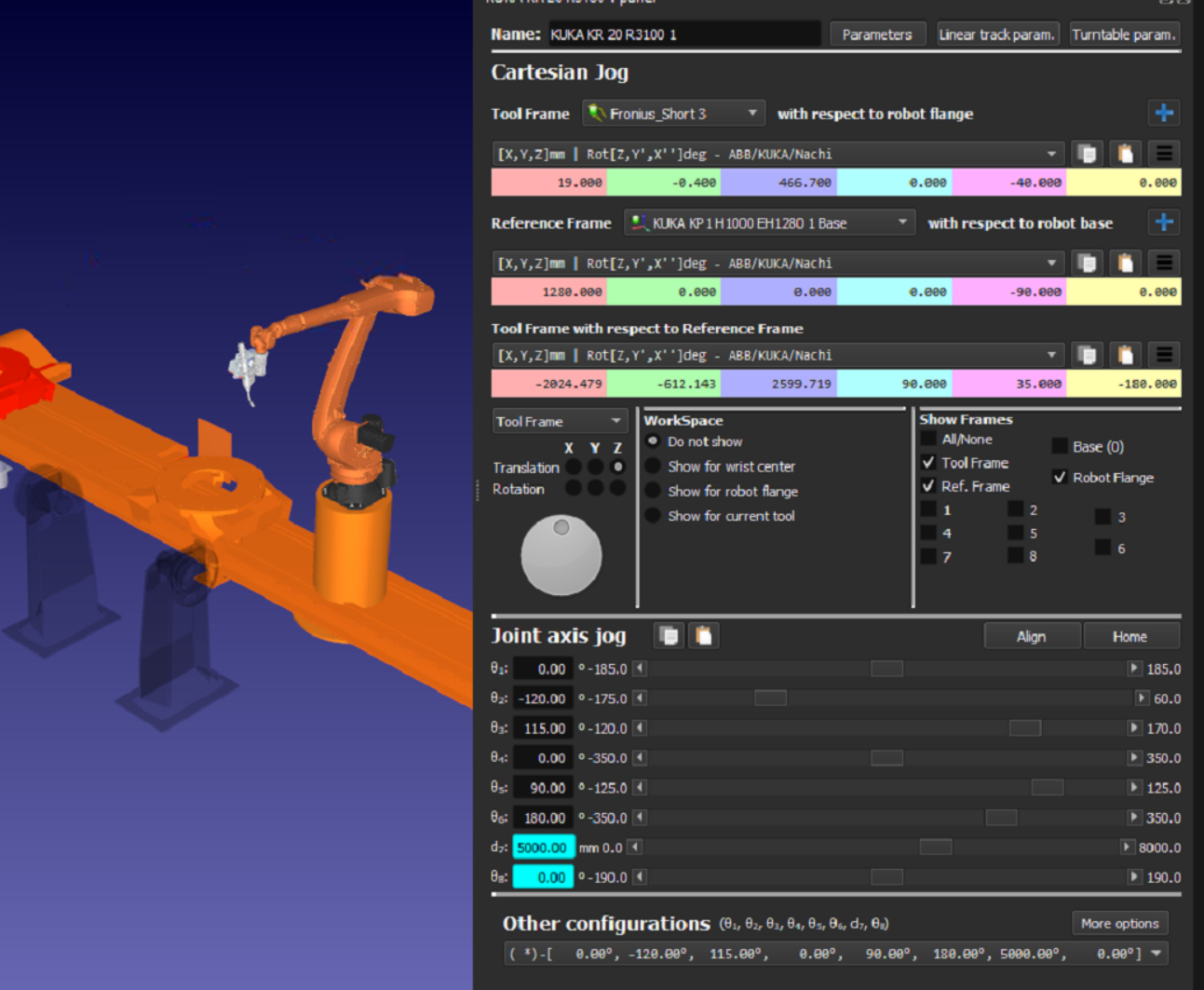Click the plus icon beside Reference Frame
Screen dimensions: 1204x990
tap(1164, 223)
